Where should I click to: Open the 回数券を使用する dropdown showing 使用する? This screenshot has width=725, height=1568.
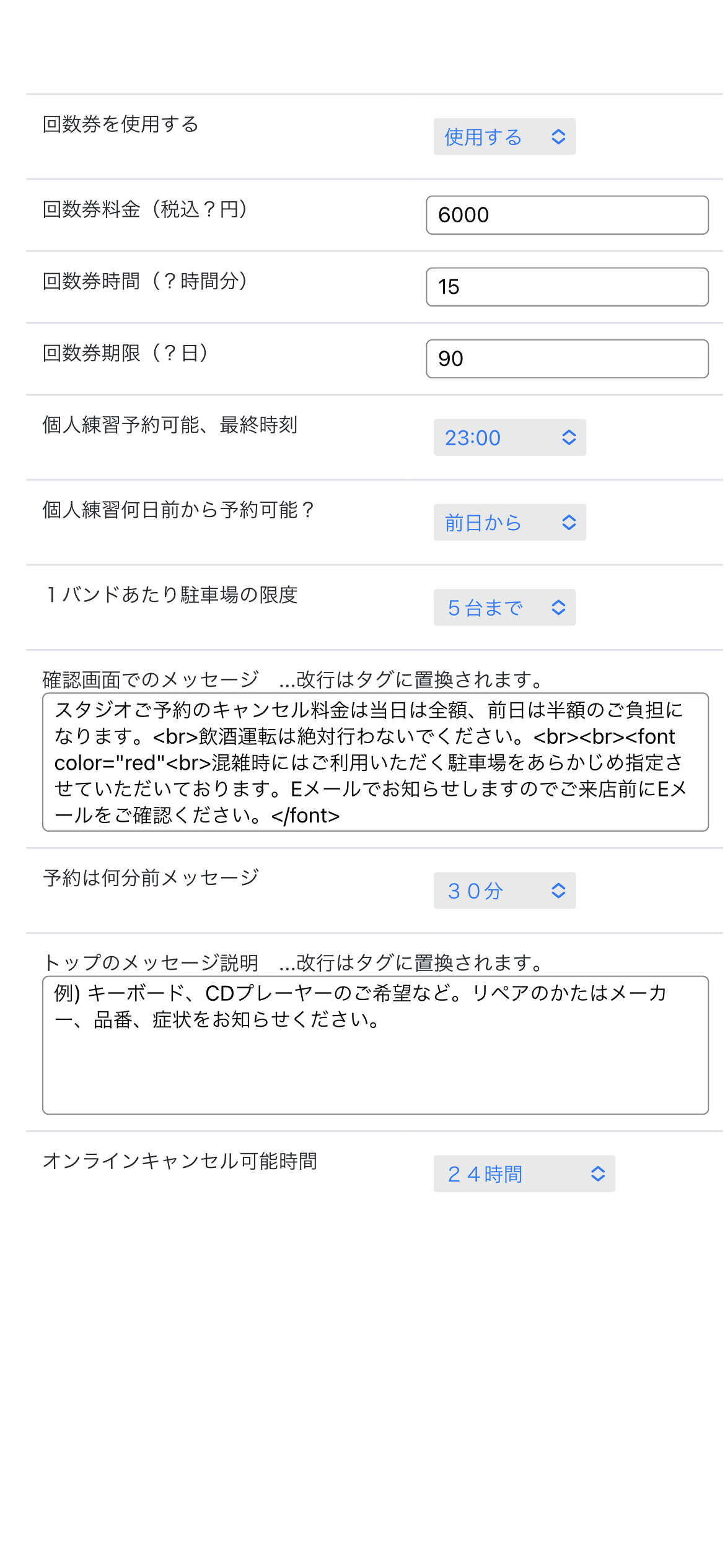tap(504, 137)
